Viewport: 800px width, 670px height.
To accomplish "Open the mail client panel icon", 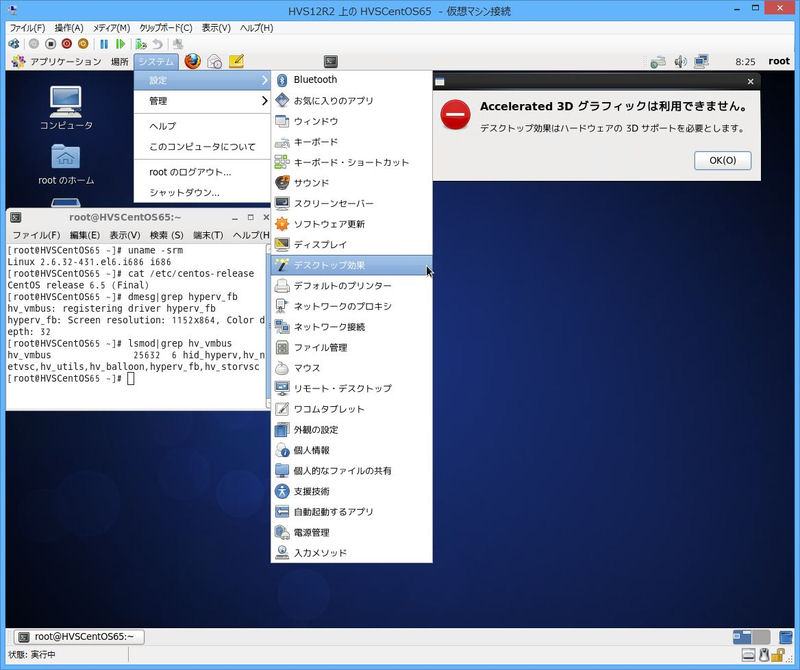I will (214, 61).
